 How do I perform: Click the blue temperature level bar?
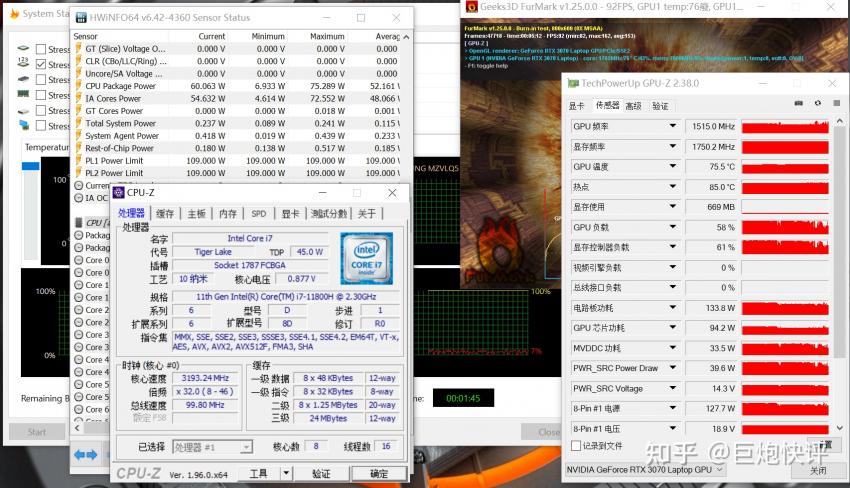[30, 165]
